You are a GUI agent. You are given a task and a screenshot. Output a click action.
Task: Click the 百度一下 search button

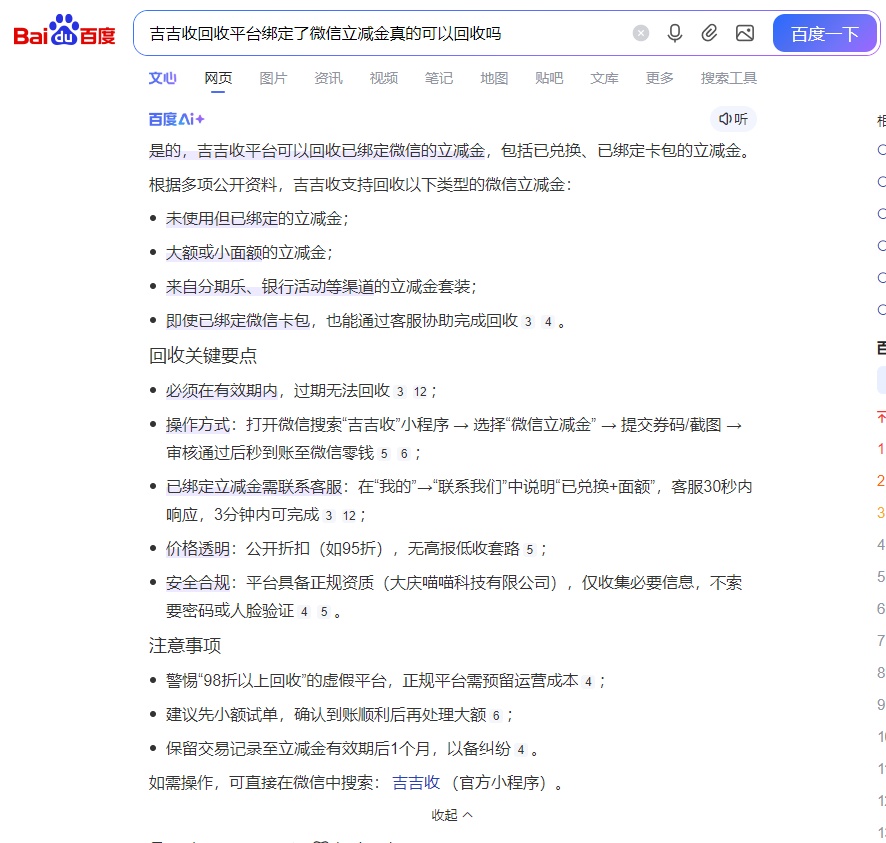(825, 33)
